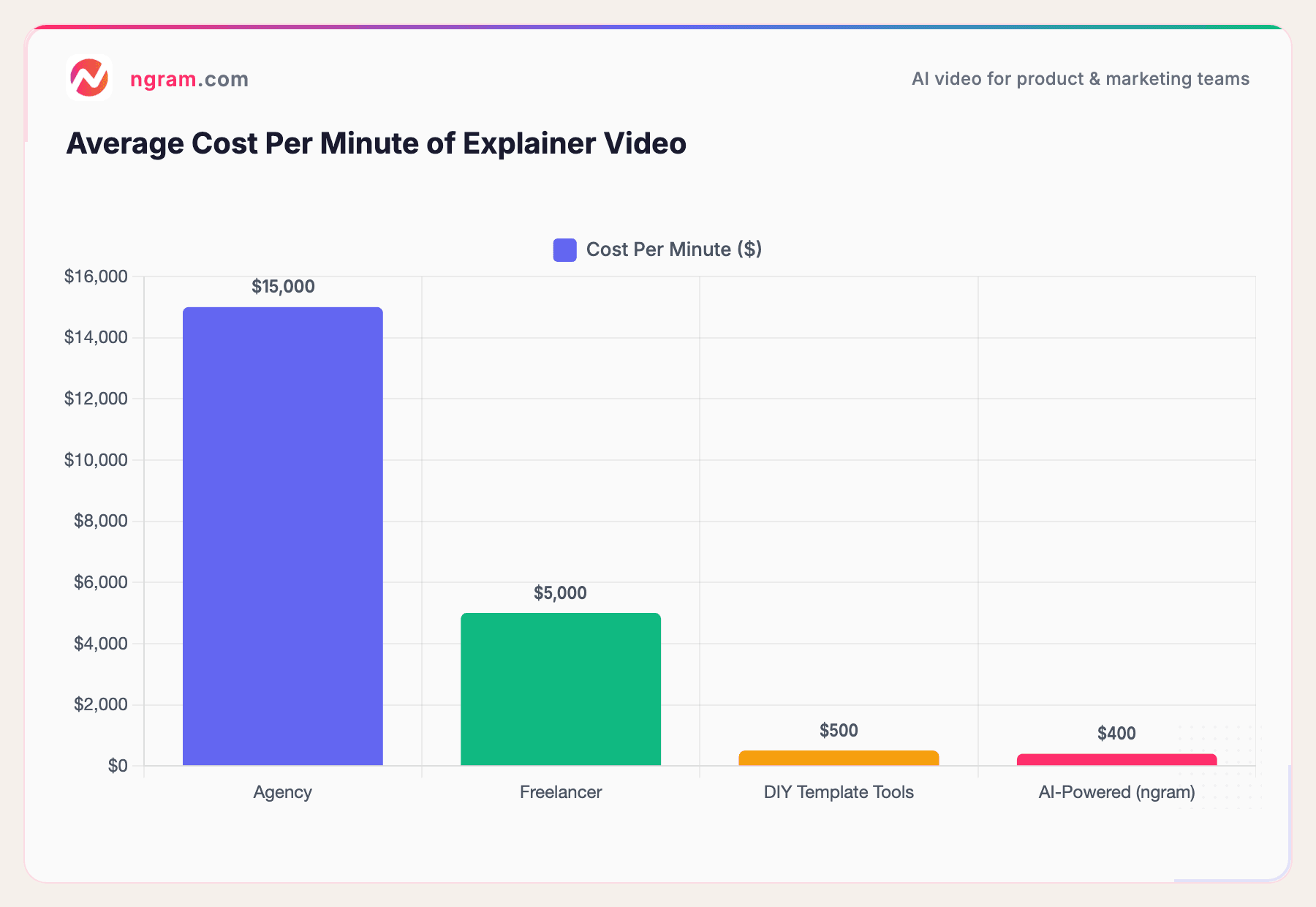Click the Agency axis label
The image size is (1316, 907).
click(x=283, y=792)
